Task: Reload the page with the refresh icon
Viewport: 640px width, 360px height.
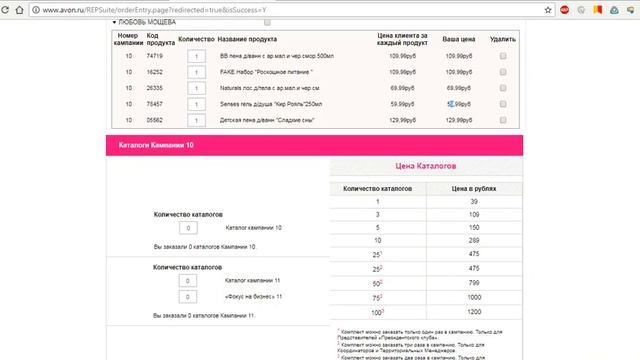Action: point(5,10)
